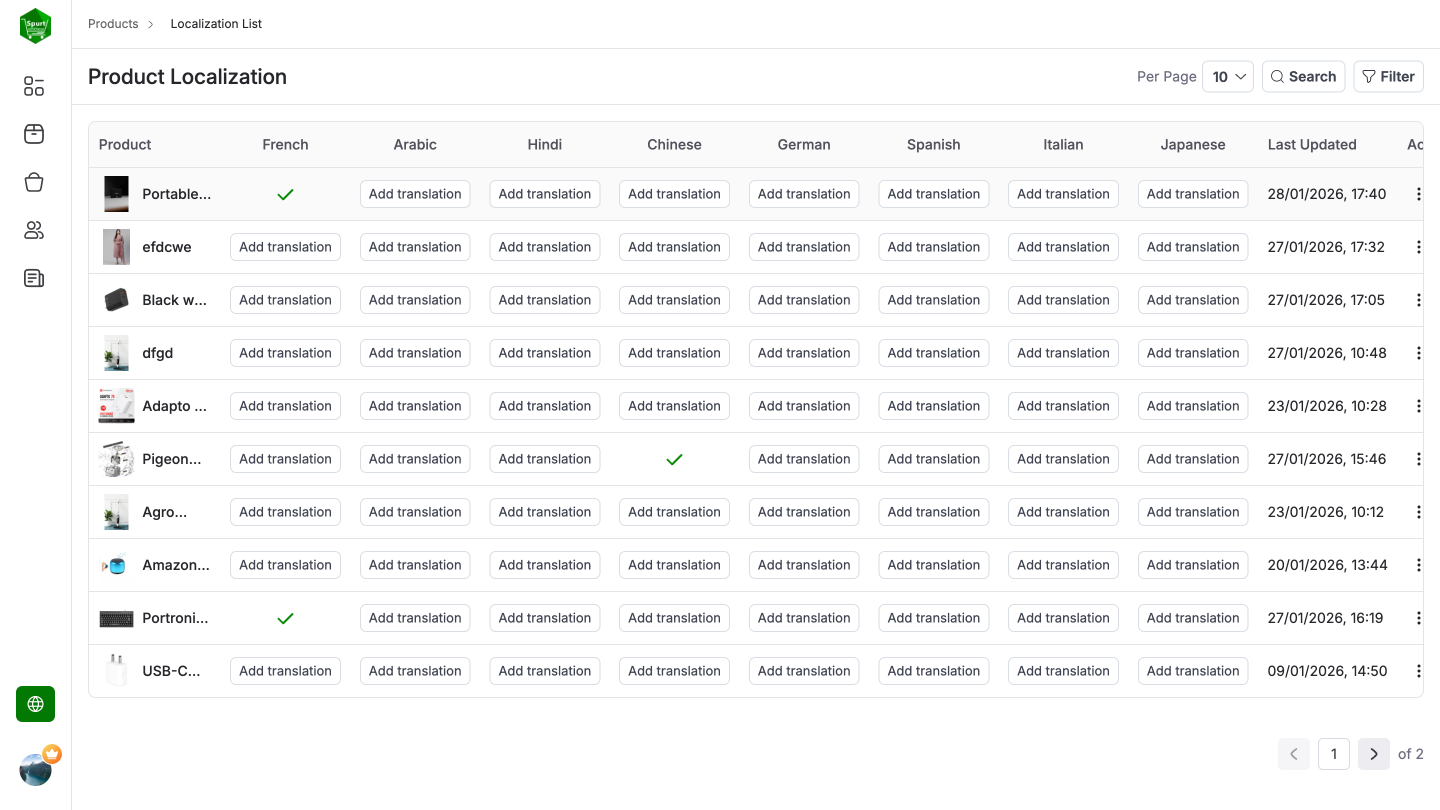The image size is (1440, 810).
Task: Open the user profile avatar at bottom left
Action: pyautogui.click(x=36, y=769)
